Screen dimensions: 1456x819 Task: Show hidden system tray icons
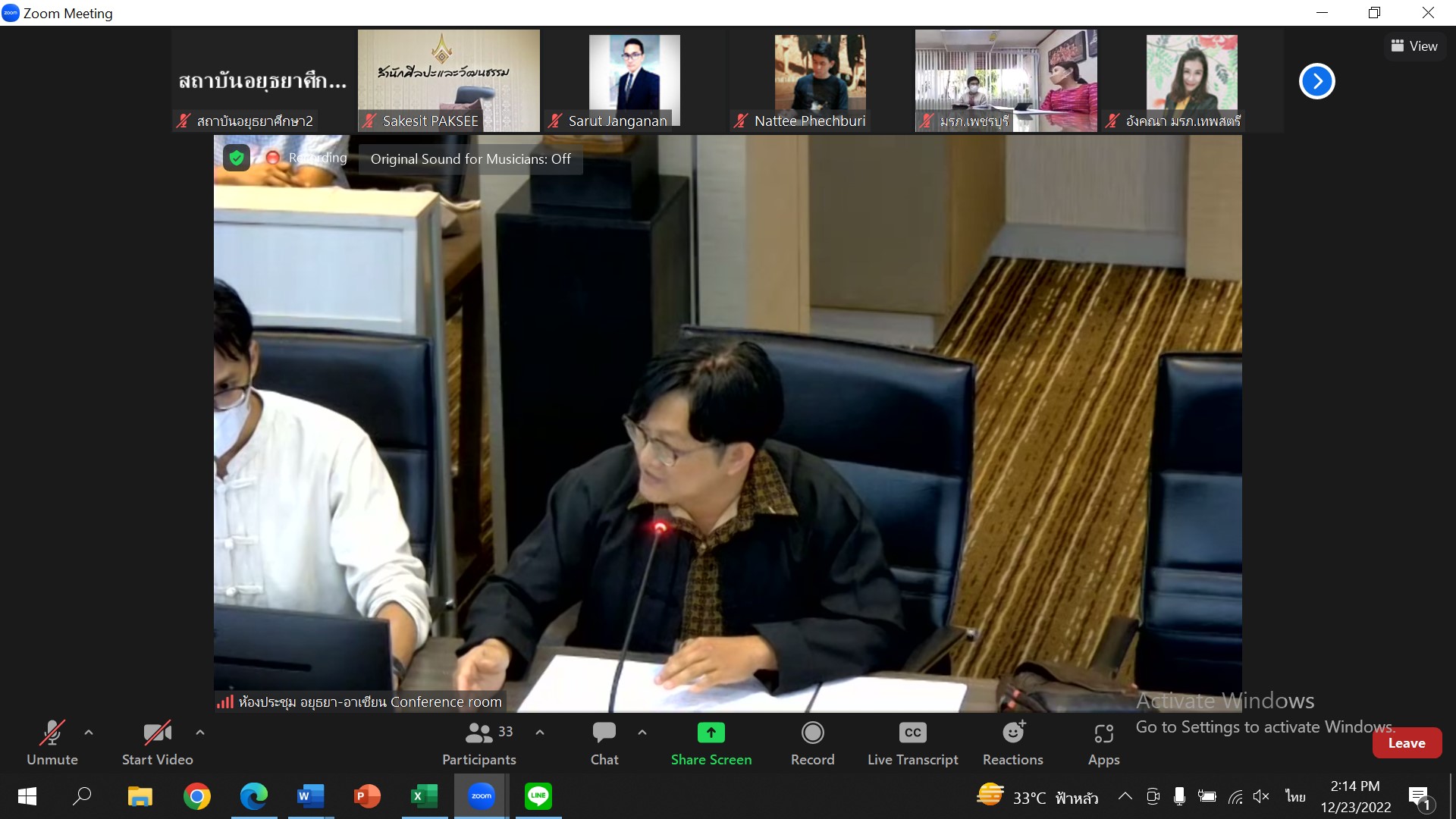point(1125,796)
